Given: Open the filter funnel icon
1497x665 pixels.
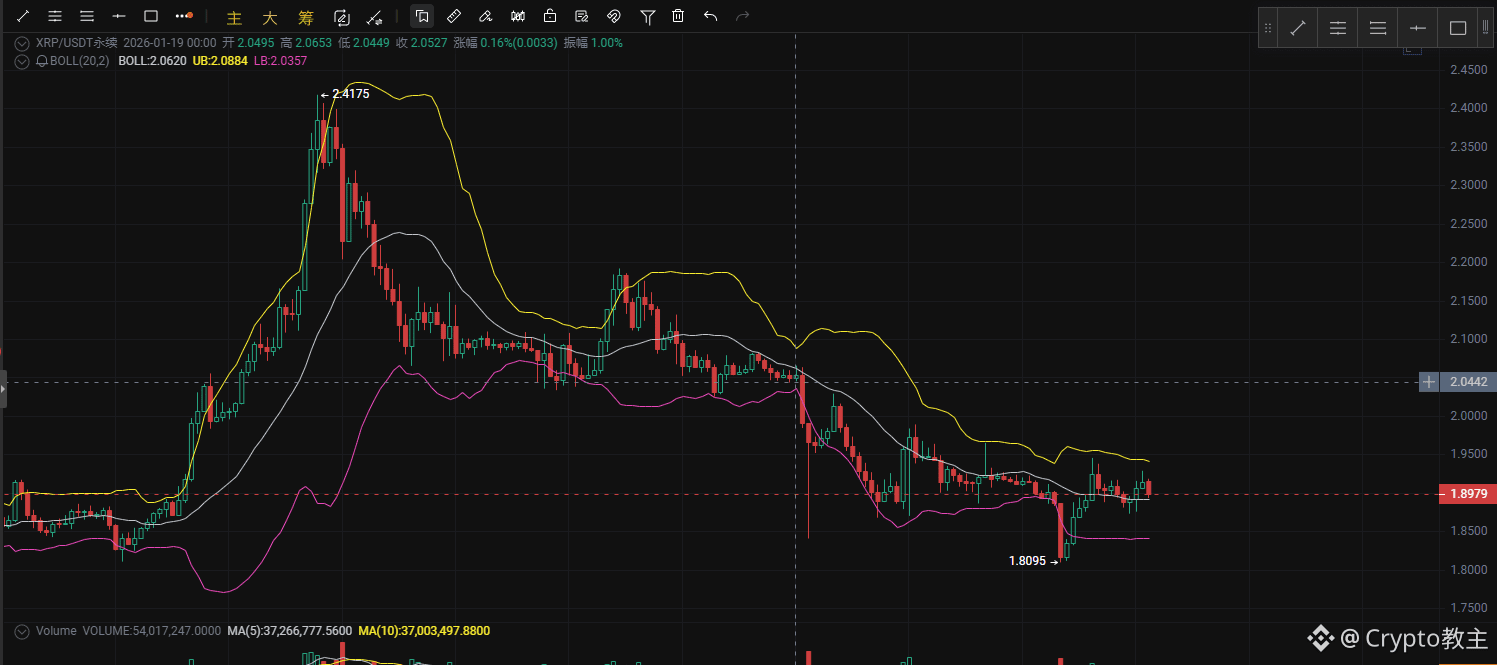Looking at the screenshot, I should [647, 16].
